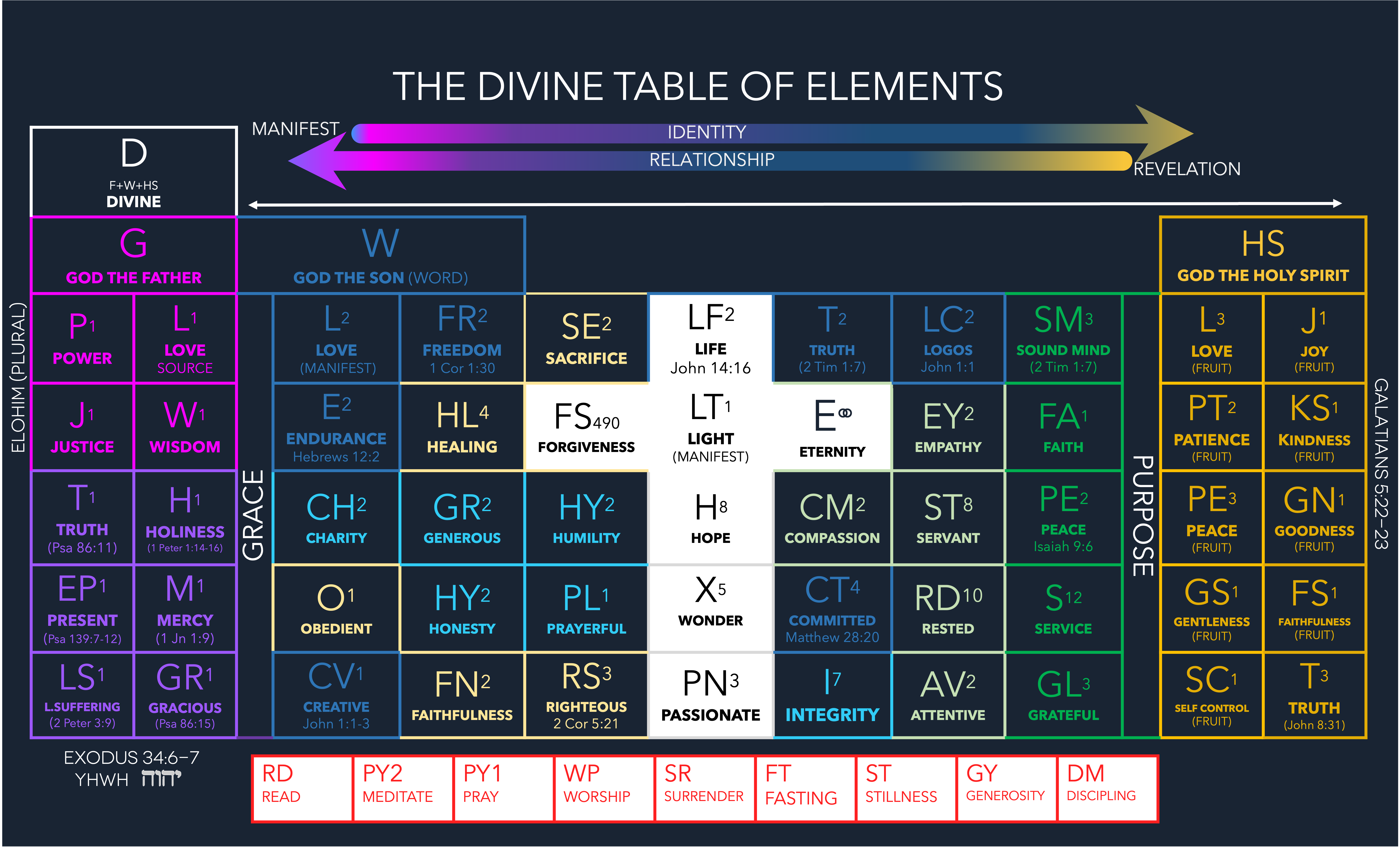Image resolution: width=1400 pixels, height=847 pixels.
Task: Click the RS3 Righteous cell
Action: [x=586, y=695]
